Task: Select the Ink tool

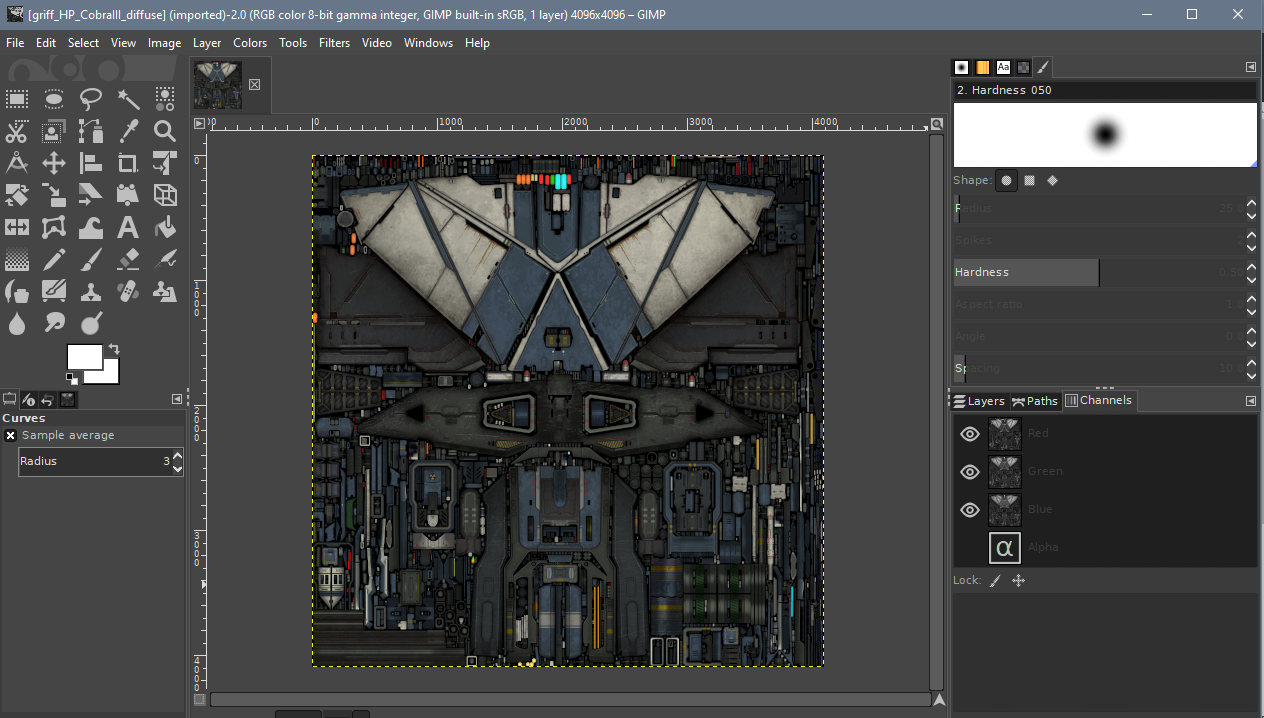Action: coord(17,292)
